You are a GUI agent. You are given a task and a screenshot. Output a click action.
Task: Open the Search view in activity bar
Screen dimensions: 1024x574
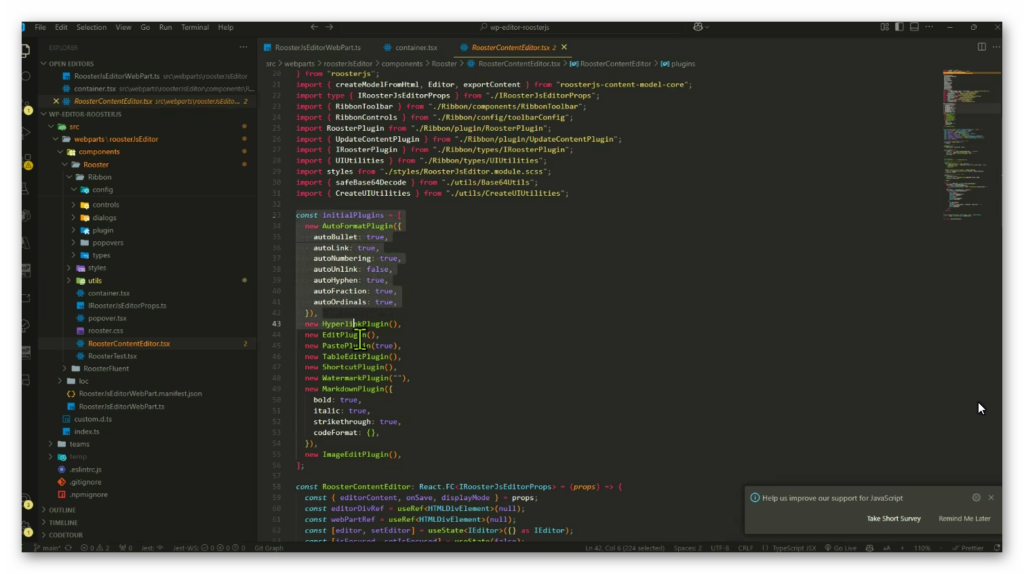(x=26, y=76)
